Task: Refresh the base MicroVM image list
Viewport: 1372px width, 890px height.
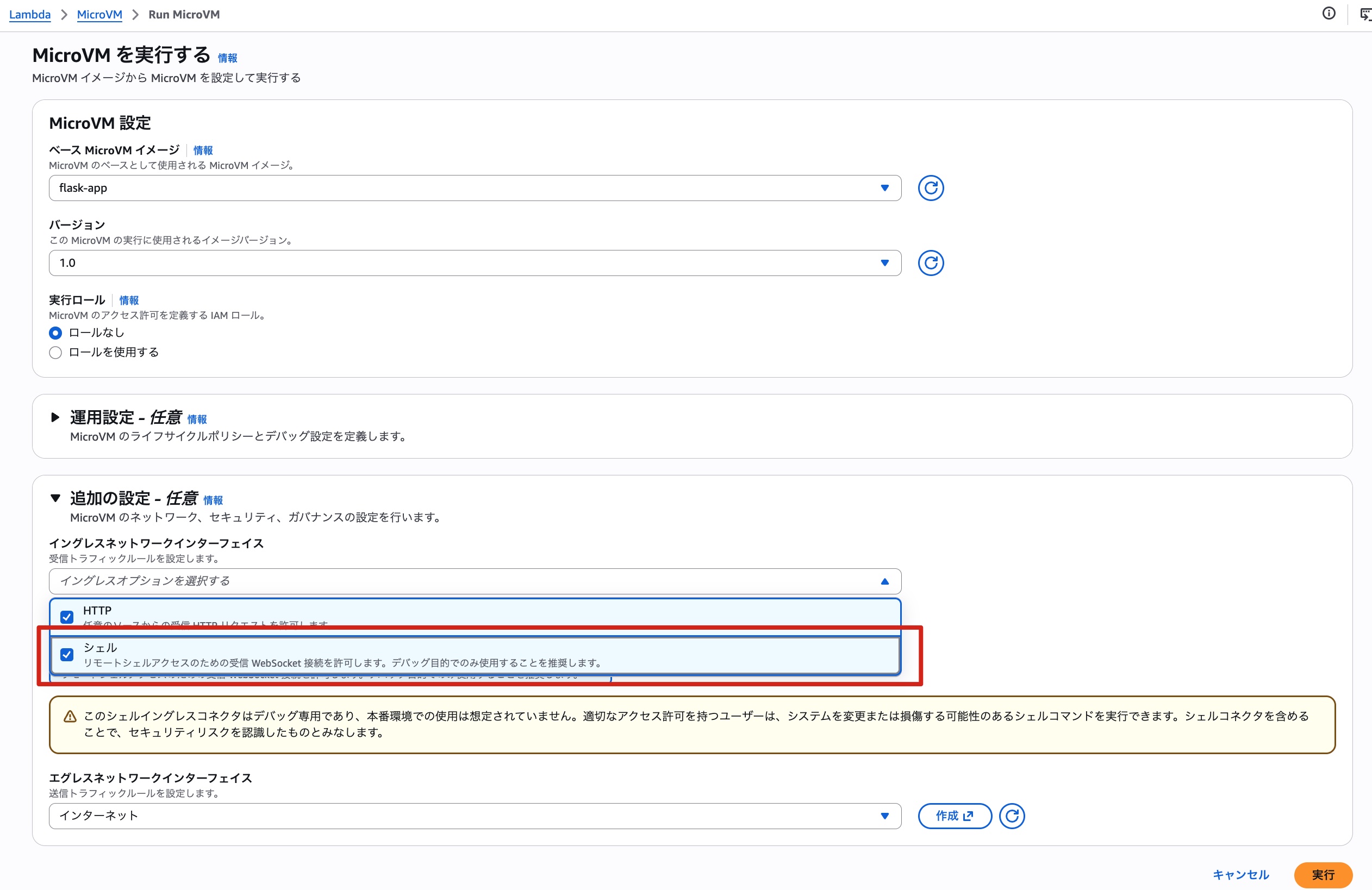Action: (x=931, y=189)
